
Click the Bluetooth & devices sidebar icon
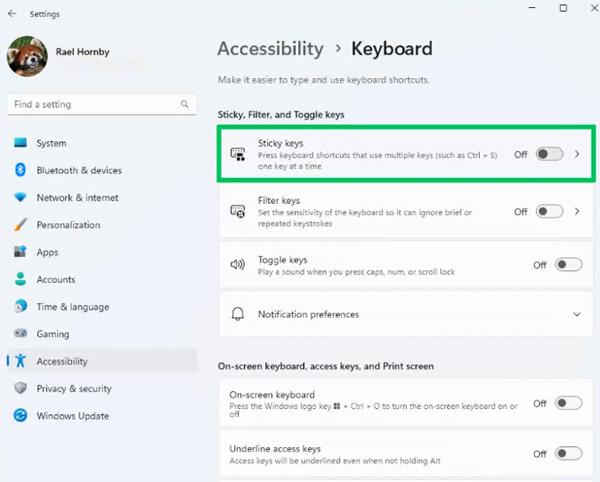click(x=20, y=171)
